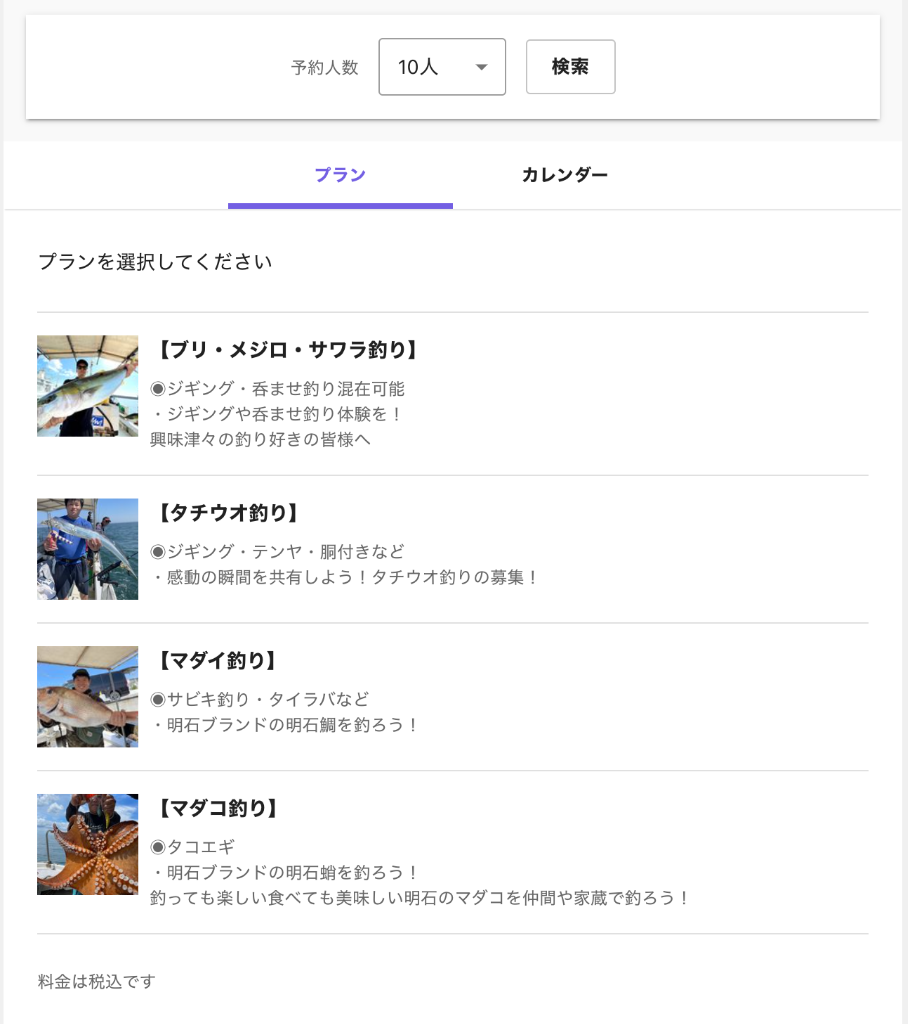Click the 料金は税込です note

pos(97,981)
